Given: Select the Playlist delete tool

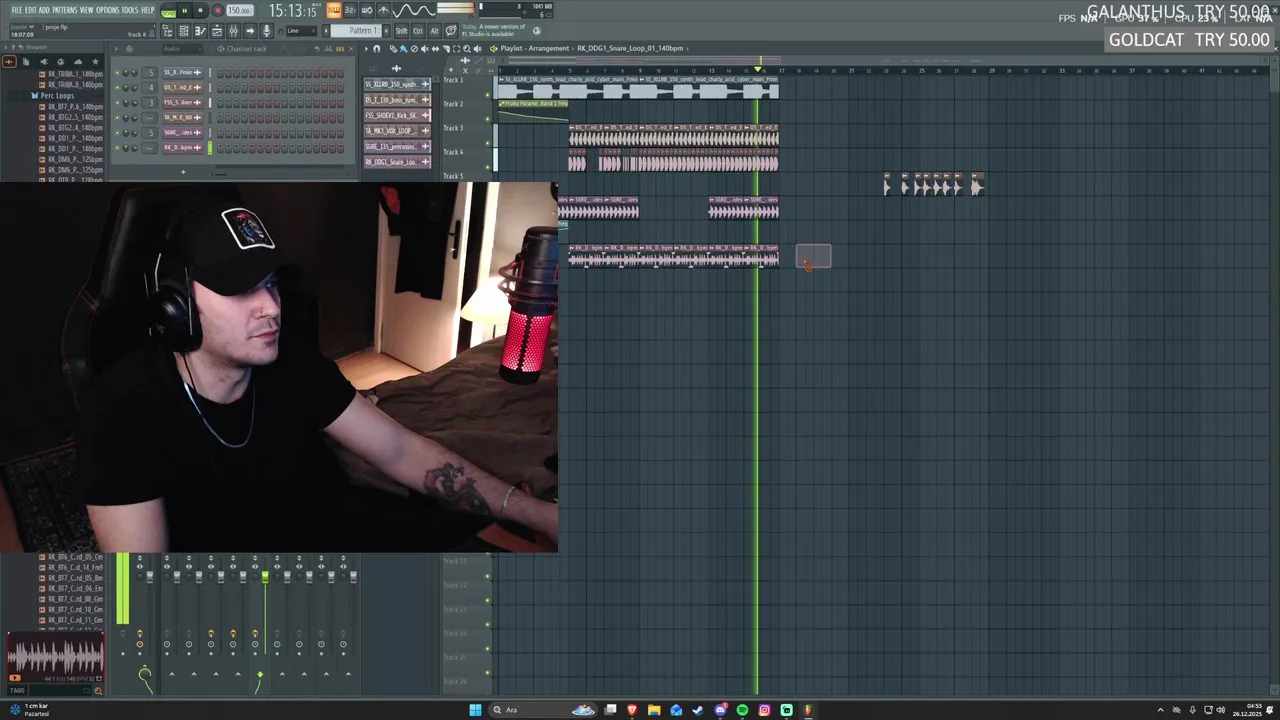Looking at the screenshot, I should pos(414,49).
